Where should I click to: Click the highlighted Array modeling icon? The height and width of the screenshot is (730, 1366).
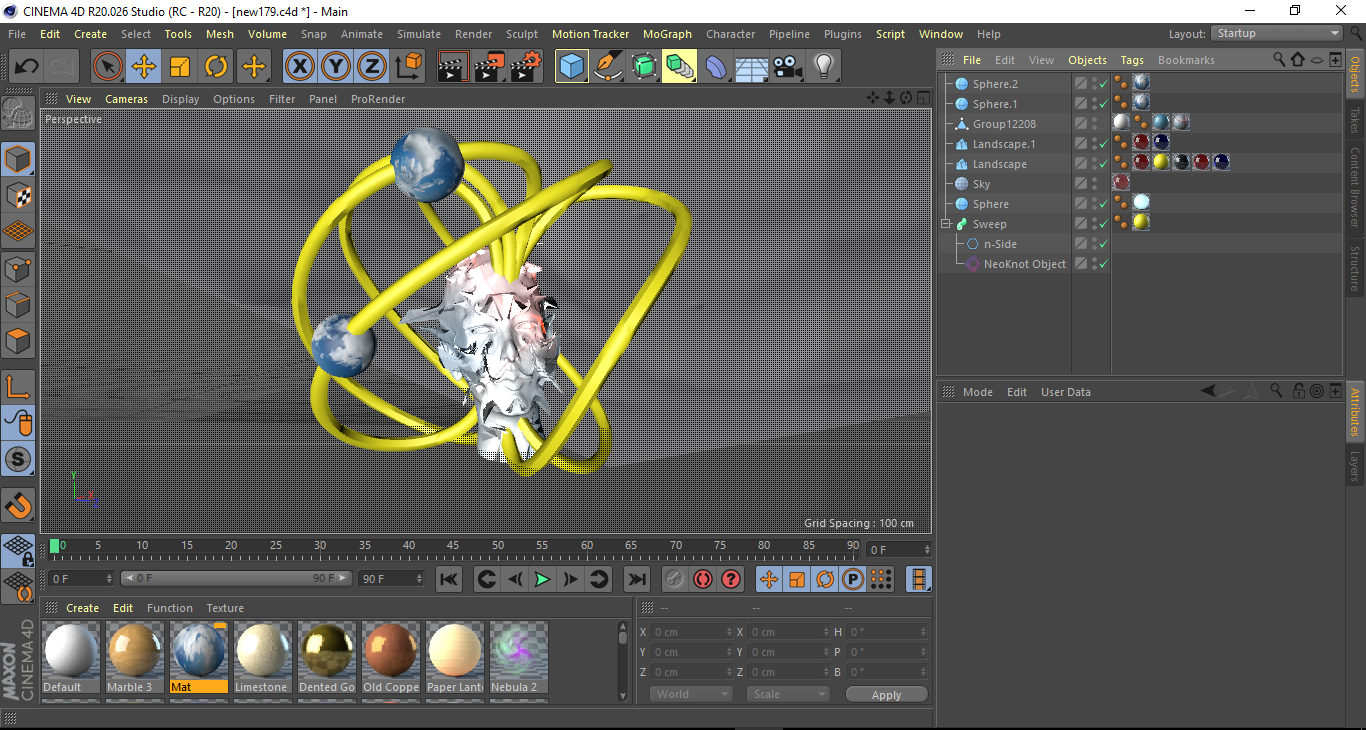(x=680, y=67)
